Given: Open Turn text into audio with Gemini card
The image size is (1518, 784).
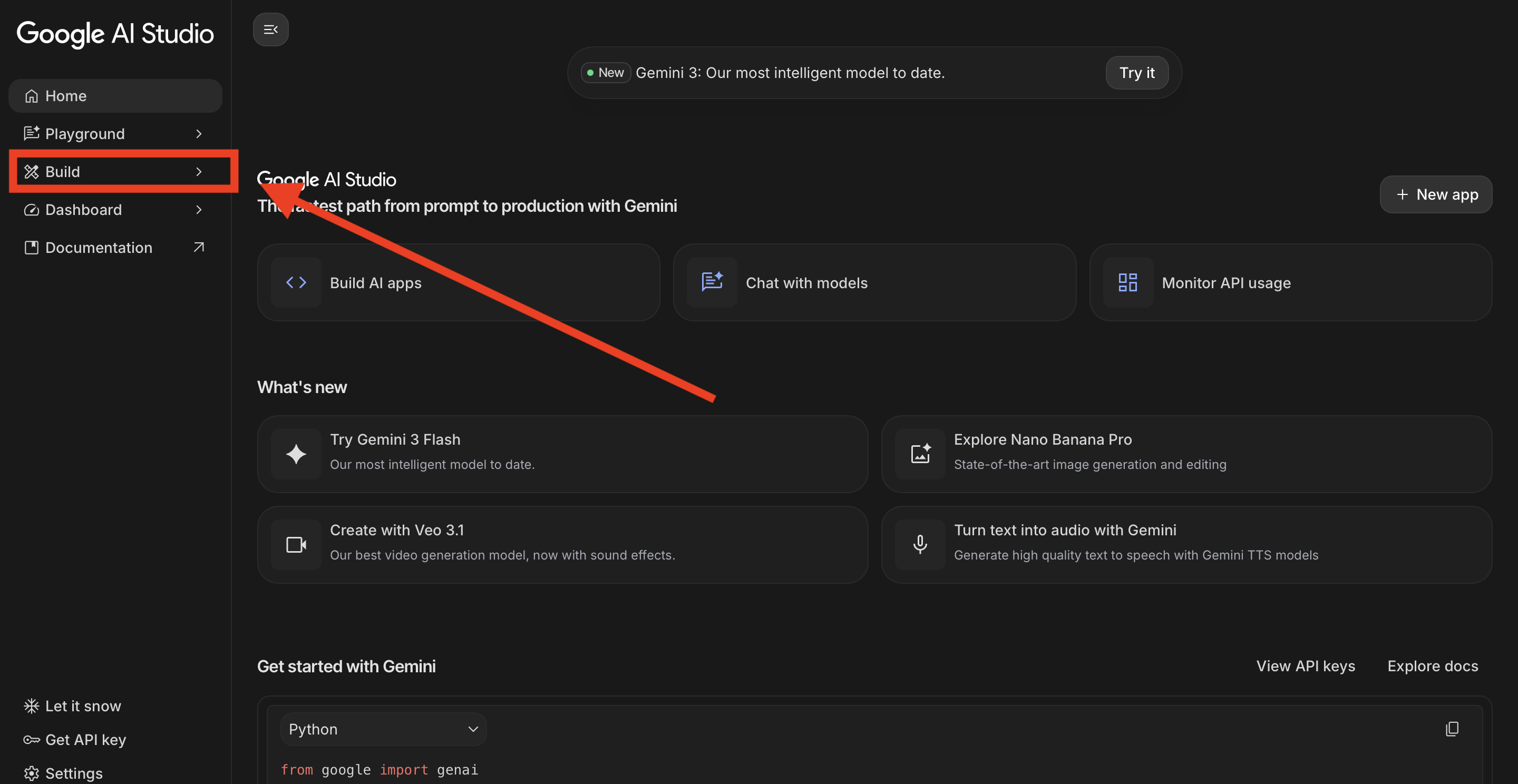Looking at the screenshot, I should pos(1186,545).
